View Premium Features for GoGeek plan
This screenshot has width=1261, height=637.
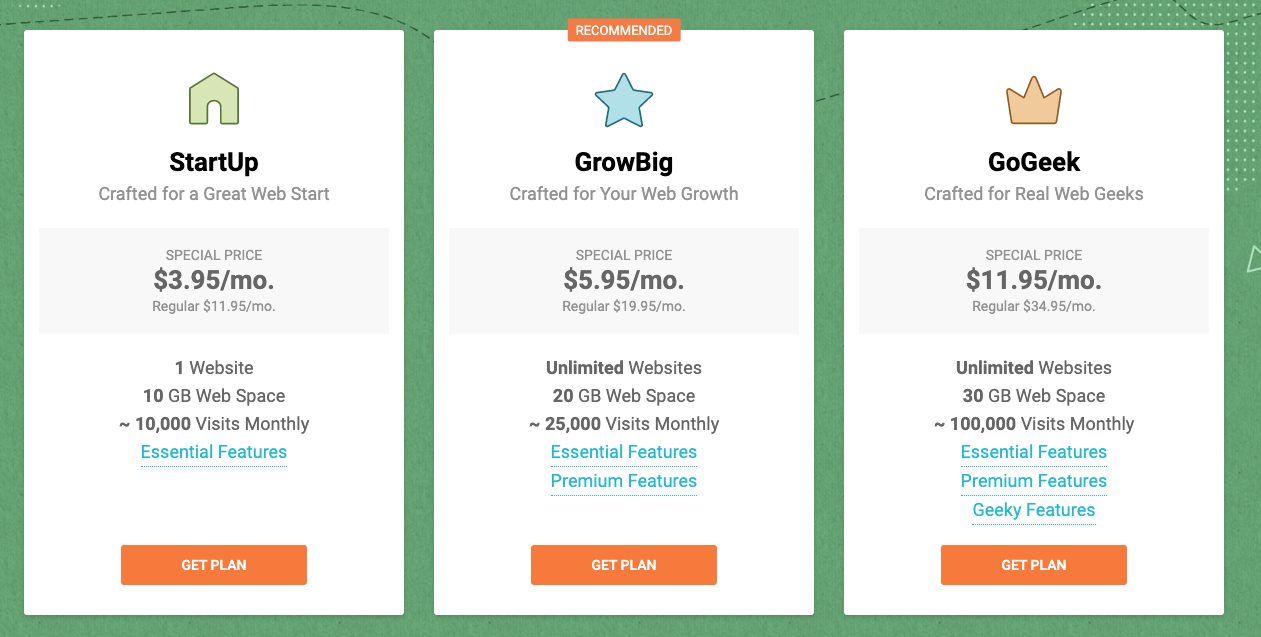[1033, 481]
